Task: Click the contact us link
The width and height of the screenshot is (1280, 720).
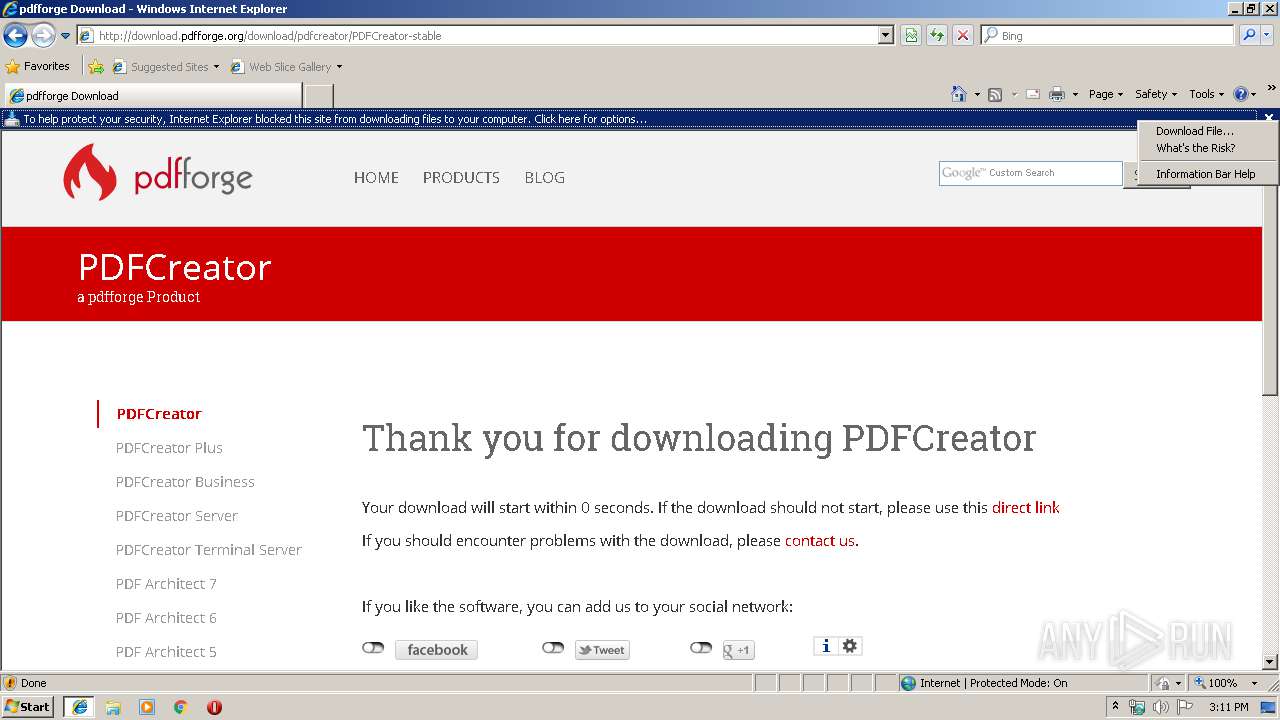Action: [820, 541]
